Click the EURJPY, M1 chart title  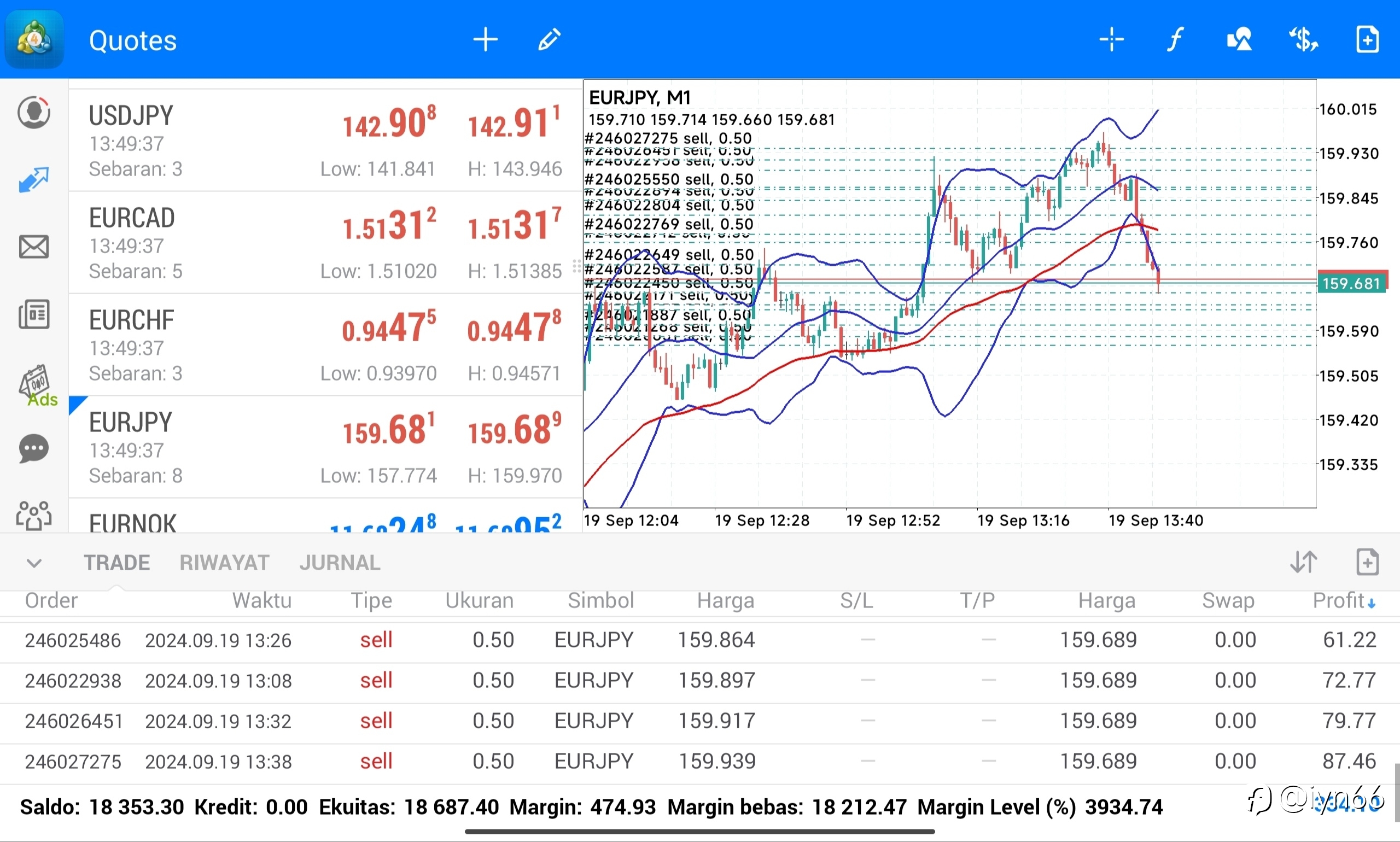[x=639, y=97]
